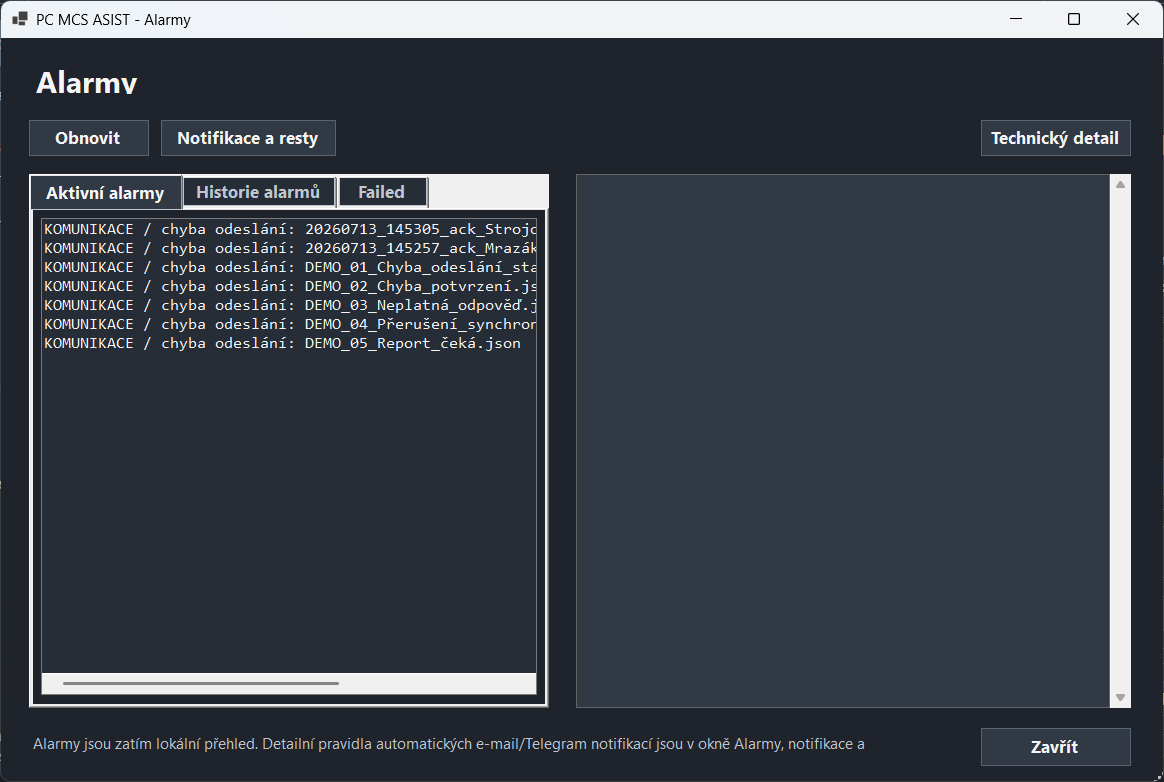This screenshot has width=1164, height=782.
Task: Click the scroll up arrow in detail panel
Action: tap(1120, 184)
